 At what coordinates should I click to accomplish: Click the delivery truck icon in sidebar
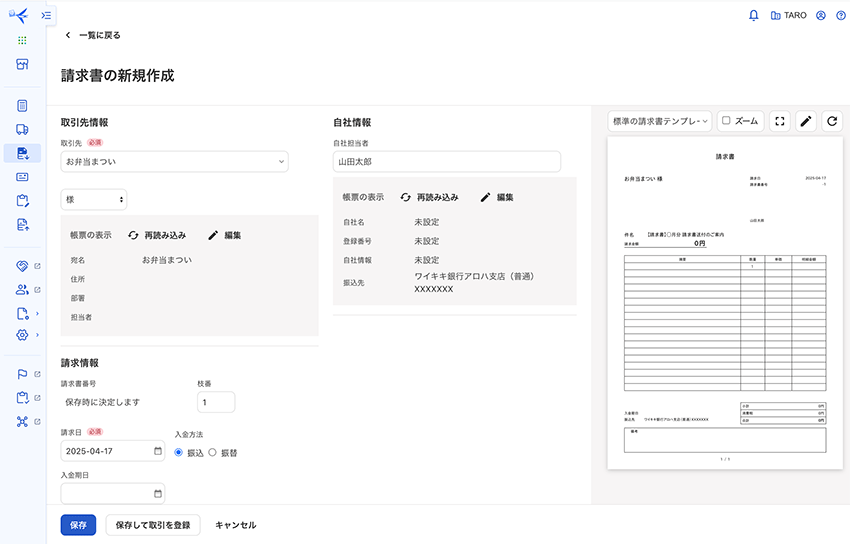[22, 129]
